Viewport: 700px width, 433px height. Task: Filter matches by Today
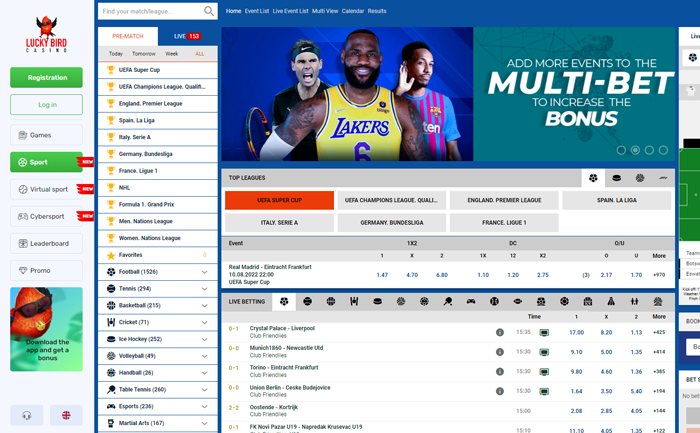pyautogui.click(x=116, y=54)
